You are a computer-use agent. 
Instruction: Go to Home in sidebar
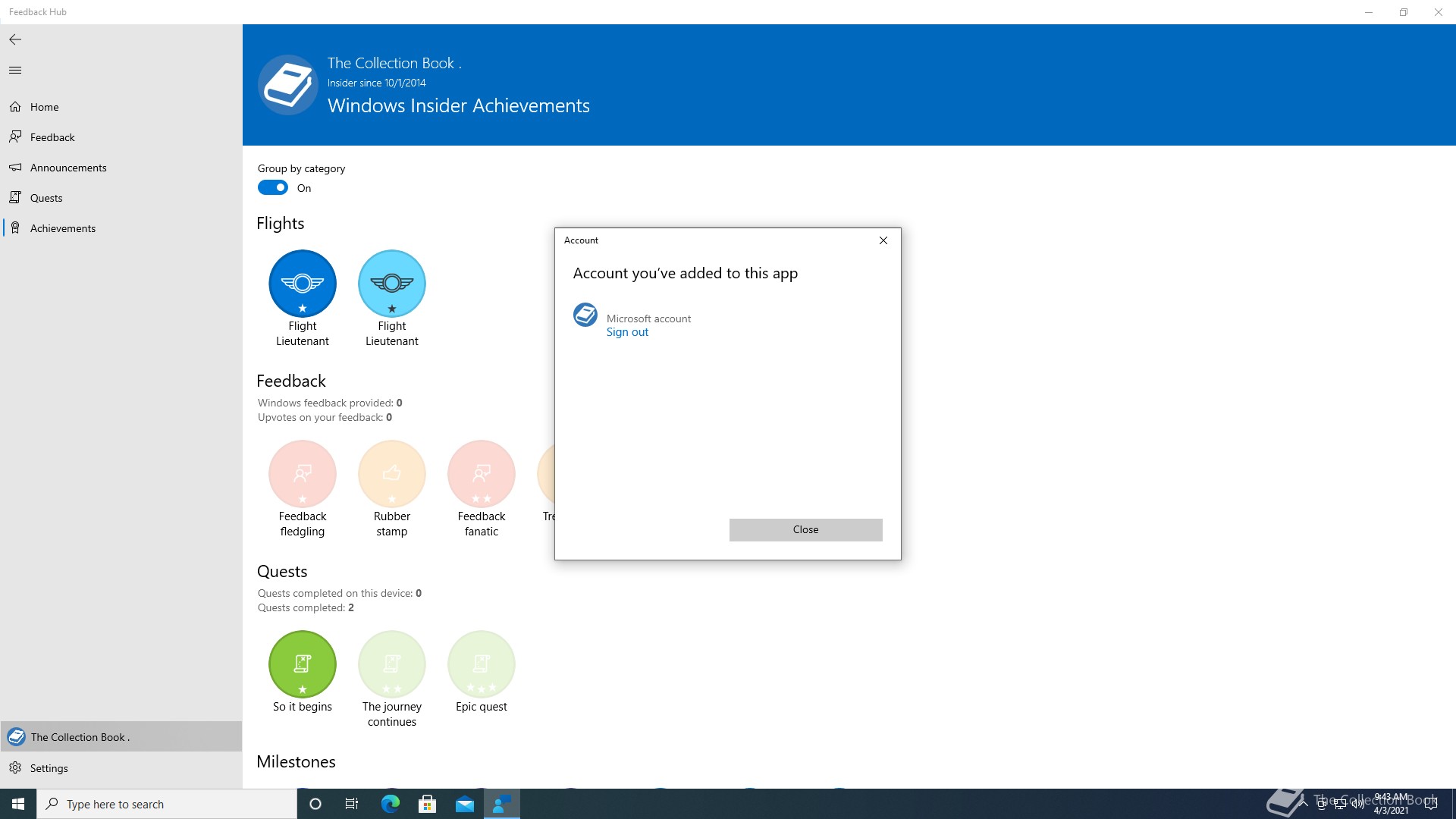tap(44, 107)
